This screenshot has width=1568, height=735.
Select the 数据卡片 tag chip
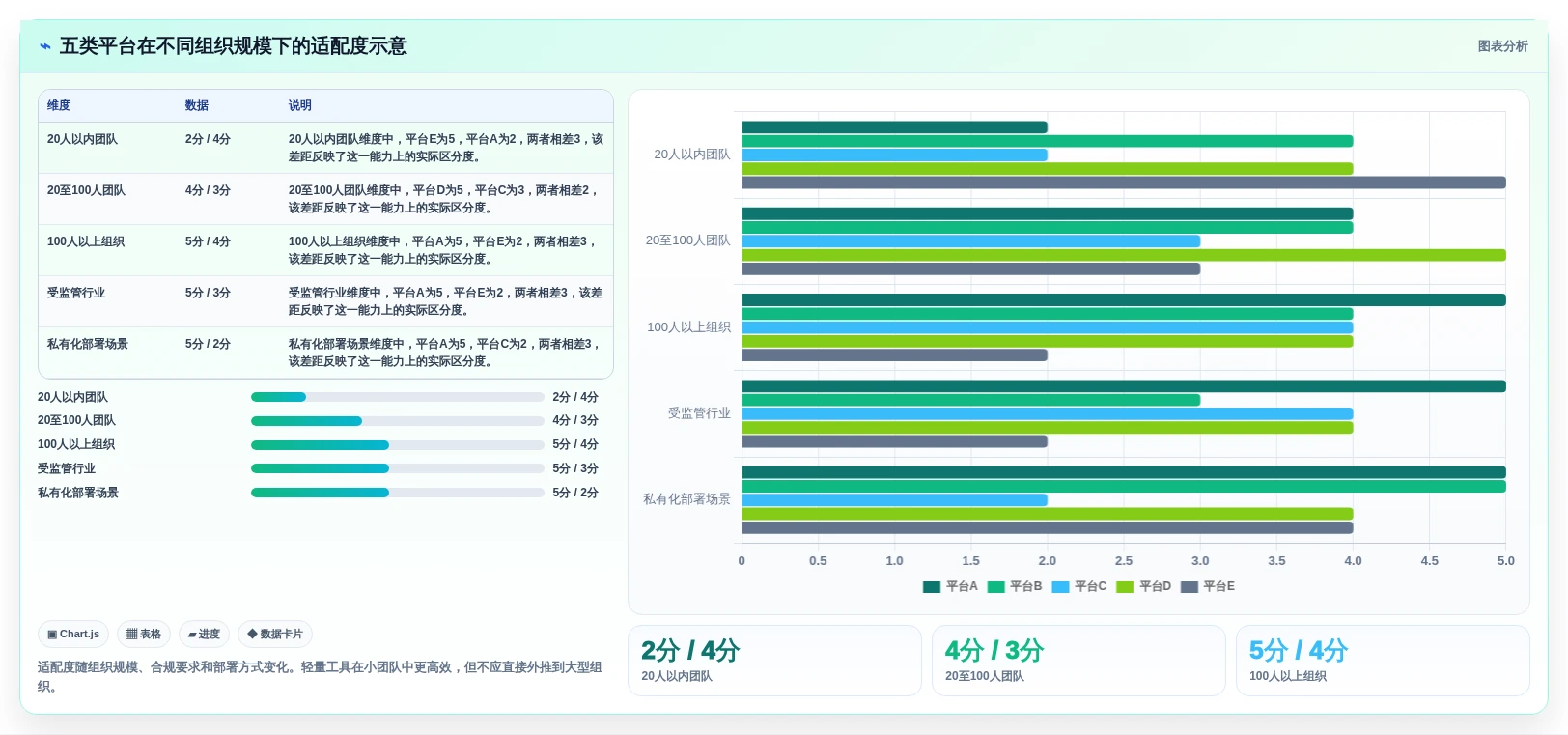pos(275,635)
